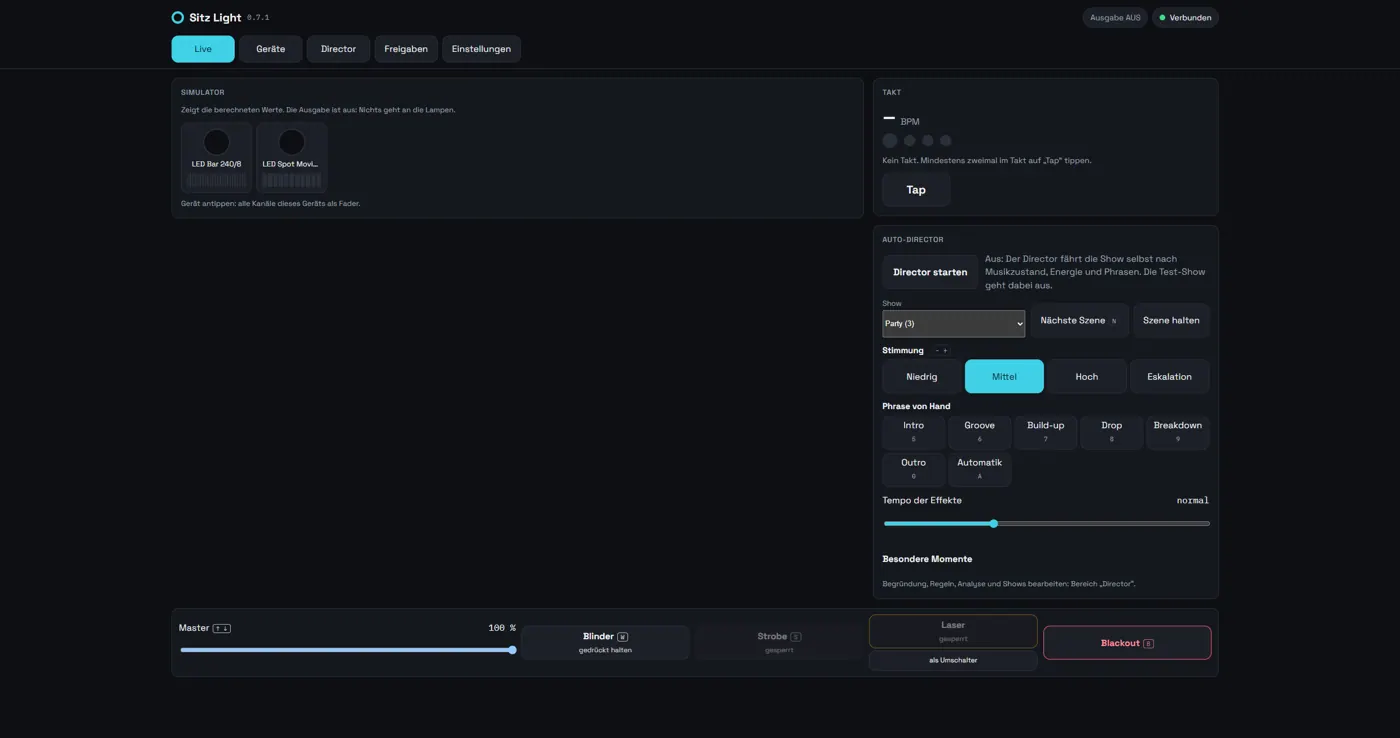The image size is (1400, 738).
Task: Set mood to Hoch
Action: click(x=1087, y=377)
